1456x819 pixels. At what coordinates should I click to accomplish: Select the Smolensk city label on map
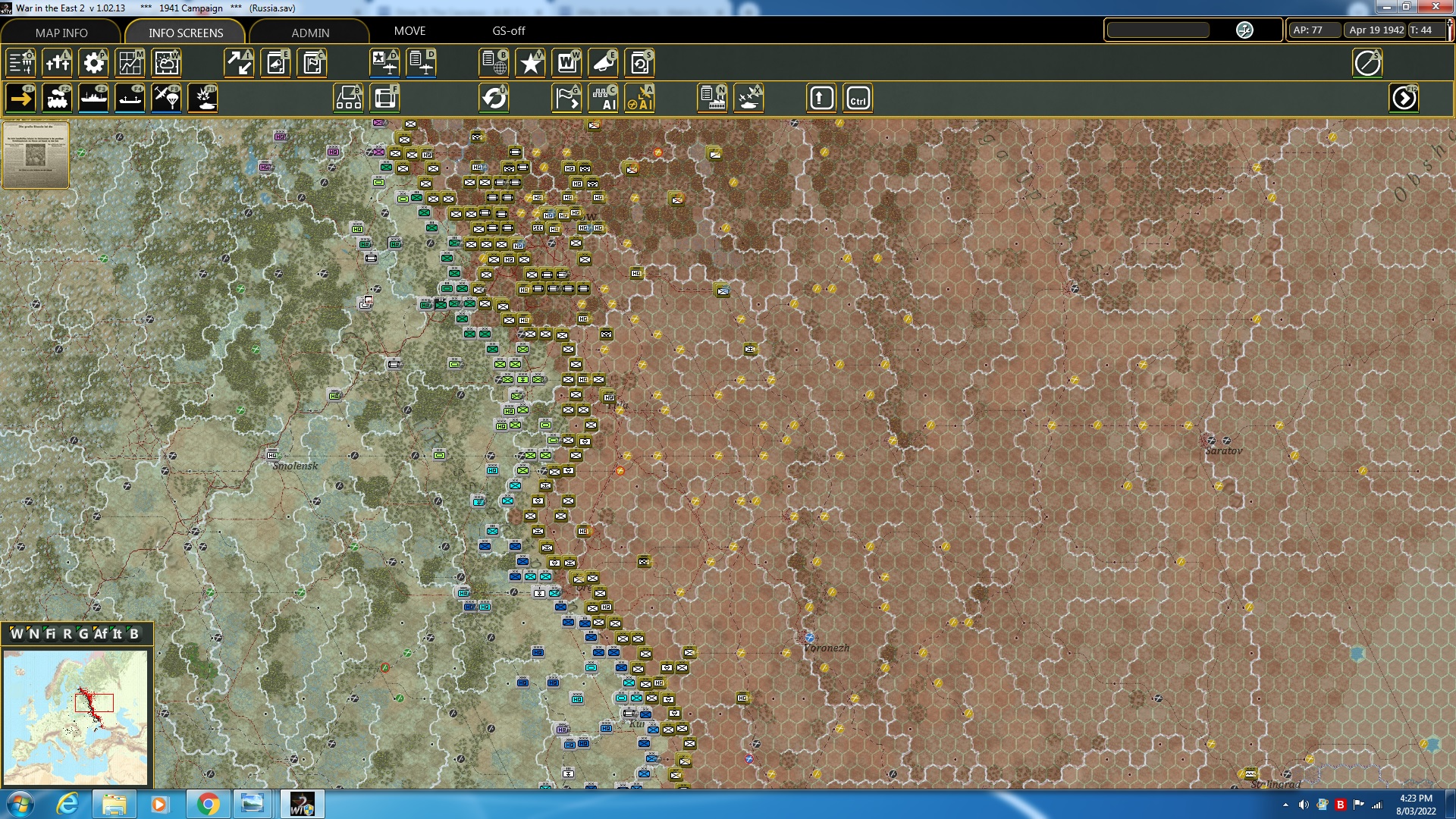(295, 466)
